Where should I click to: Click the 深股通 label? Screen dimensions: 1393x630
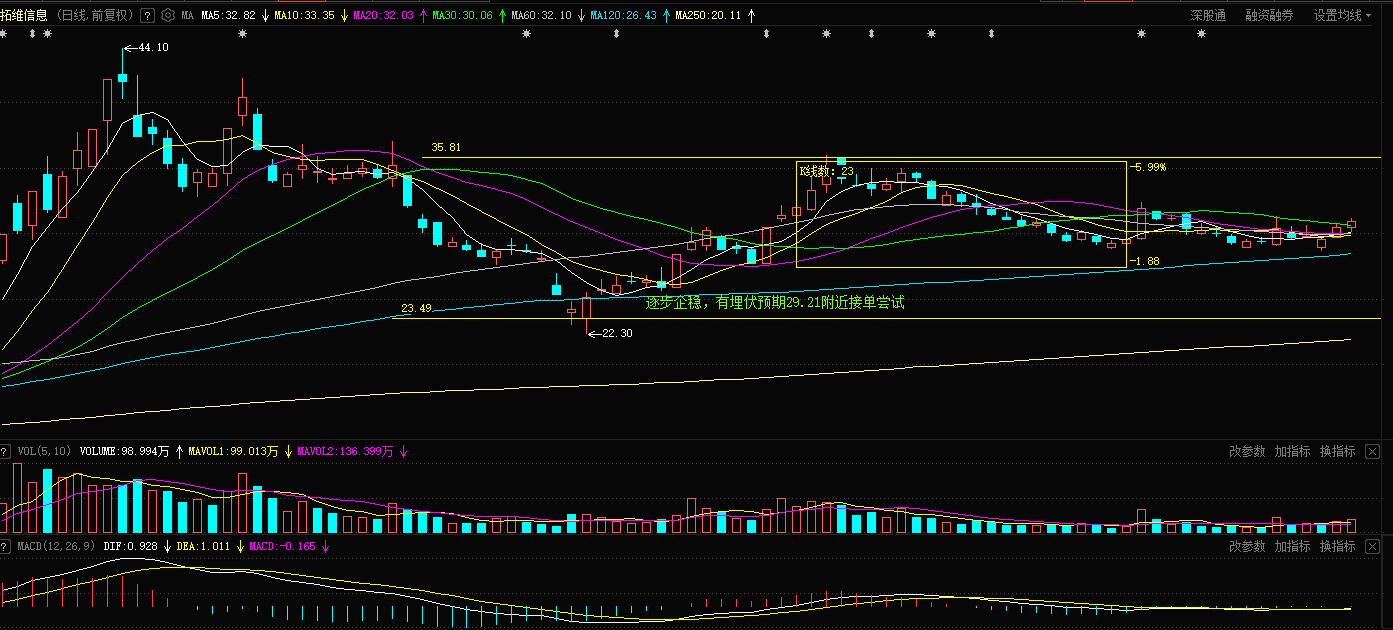(1208, 15)
